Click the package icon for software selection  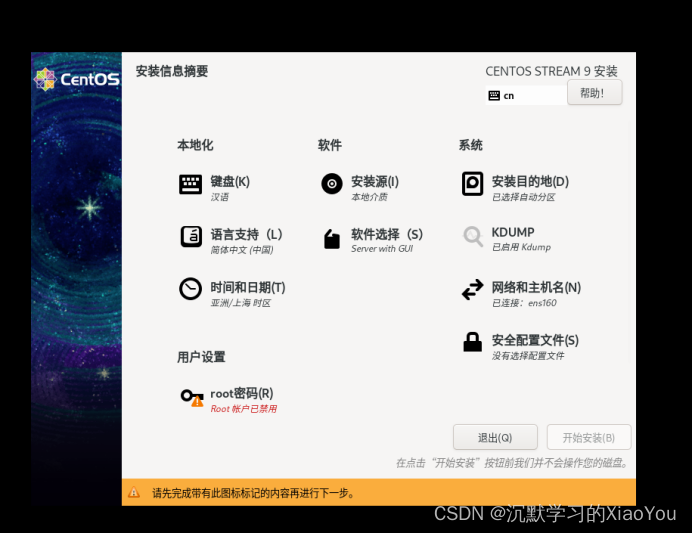[332, 239]
